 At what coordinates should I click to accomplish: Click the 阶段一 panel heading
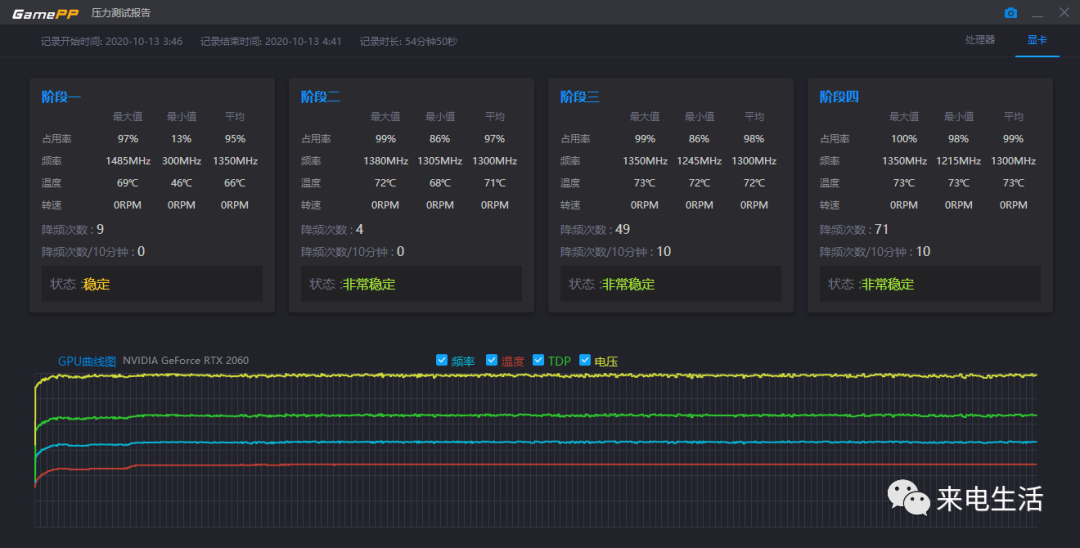(x=61, y=97)
